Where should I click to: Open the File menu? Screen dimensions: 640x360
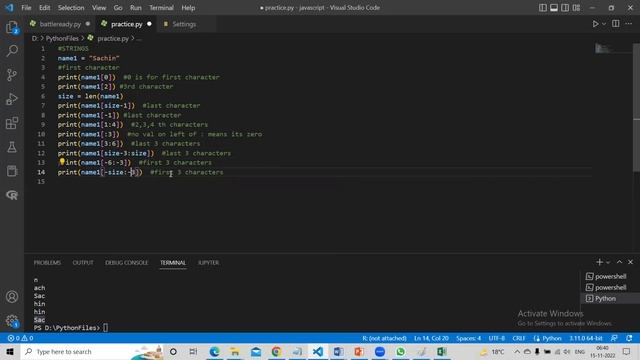pyautogui.click(x=26, y=8)
